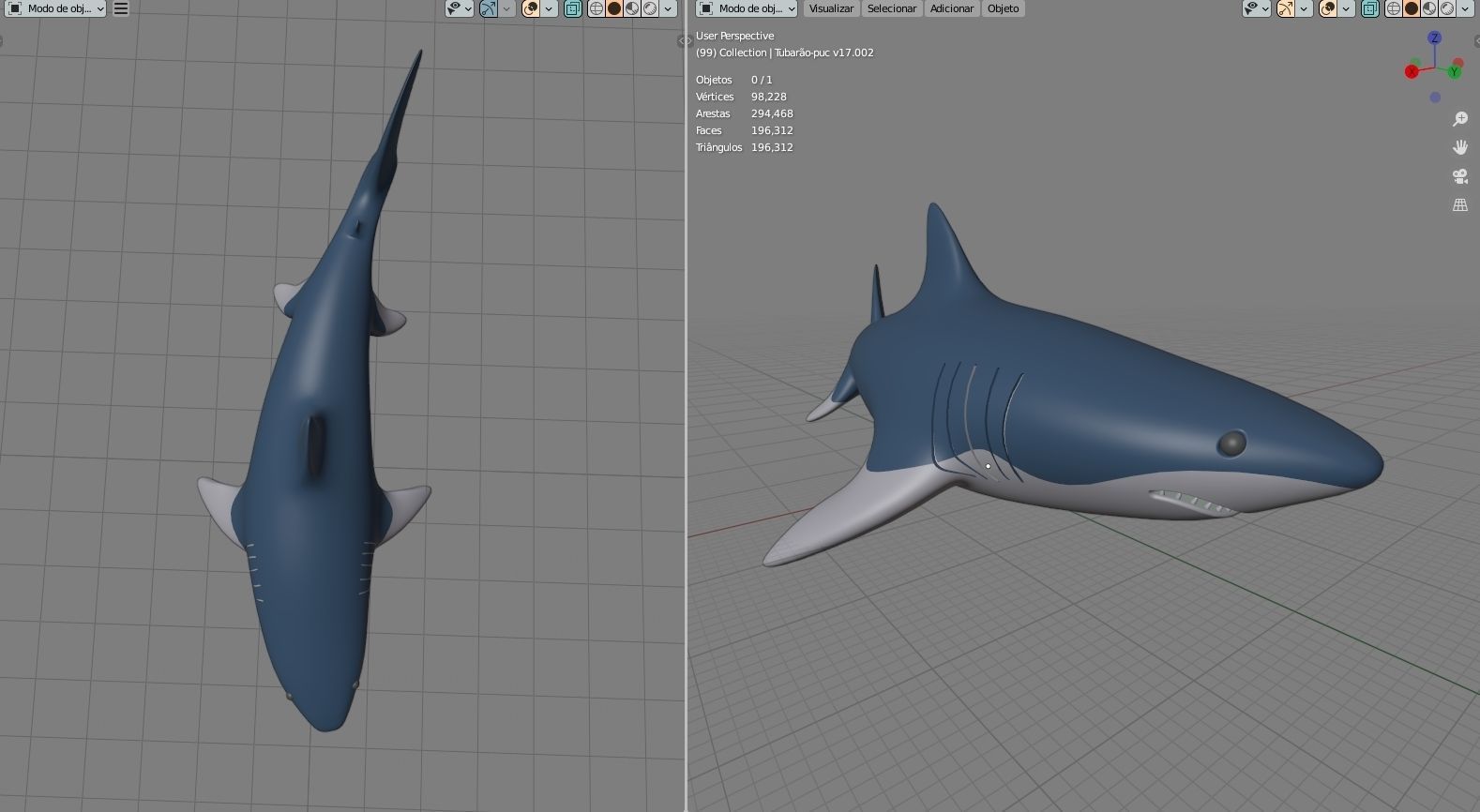Switch right viewport to material preview shading
The width and height of the screenshot is (1480, 812).
(x=1429, y=8)
